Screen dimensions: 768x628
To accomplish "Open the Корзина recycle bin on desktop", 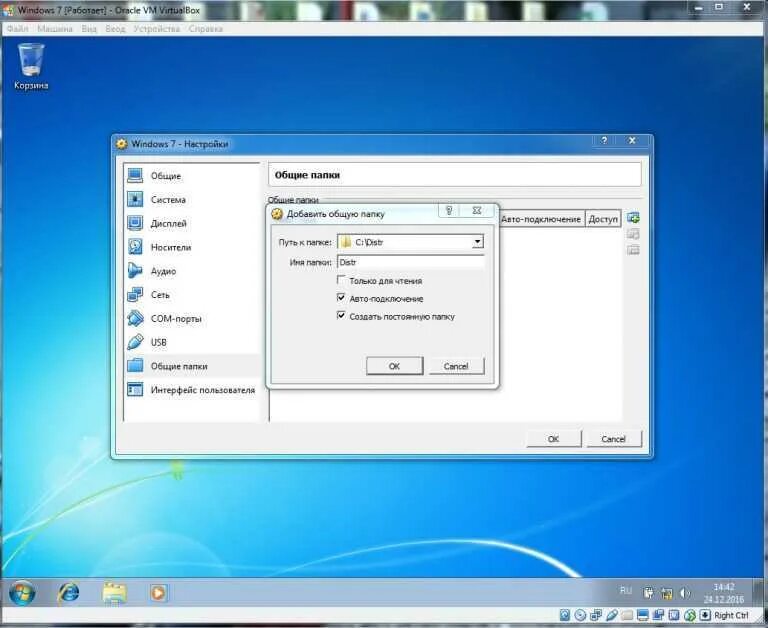I will (x=31, y=66).
